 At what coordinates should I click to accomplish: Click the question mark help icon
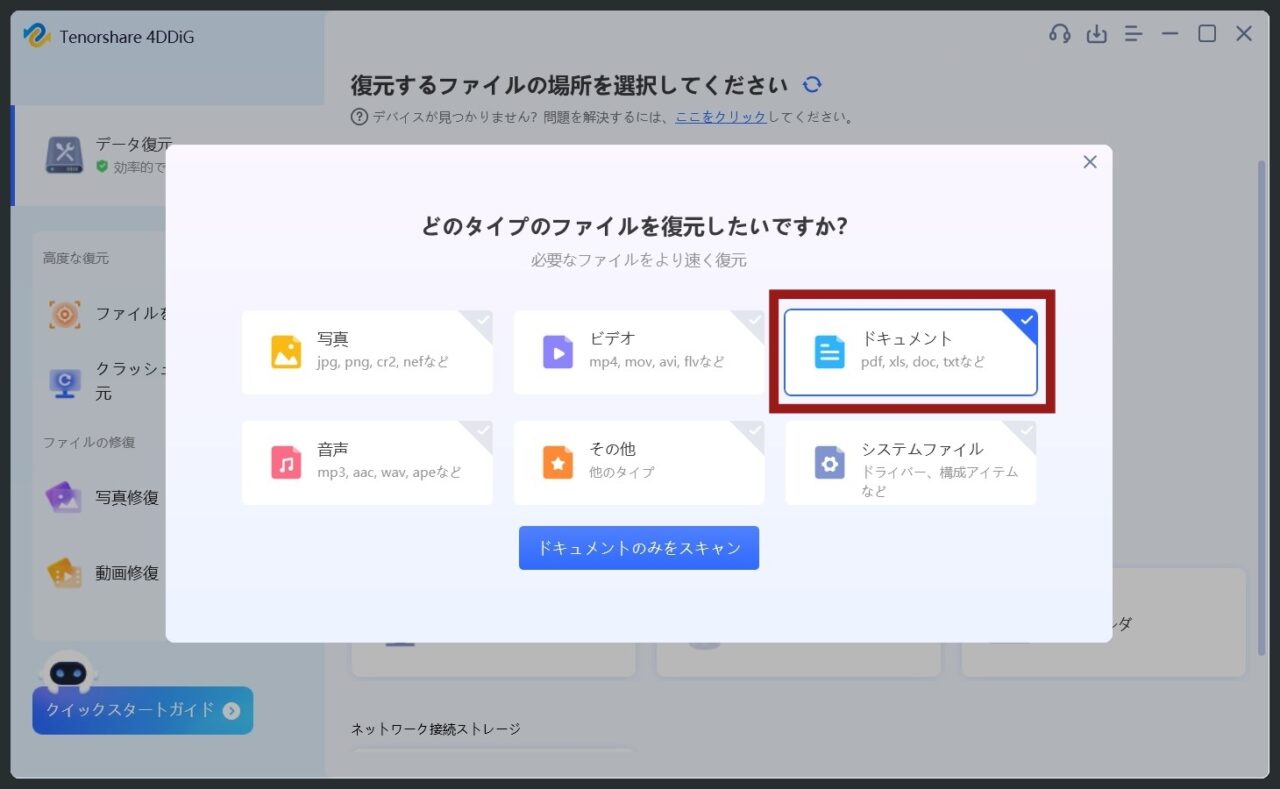pyautogui.click(x=359, y=117)
